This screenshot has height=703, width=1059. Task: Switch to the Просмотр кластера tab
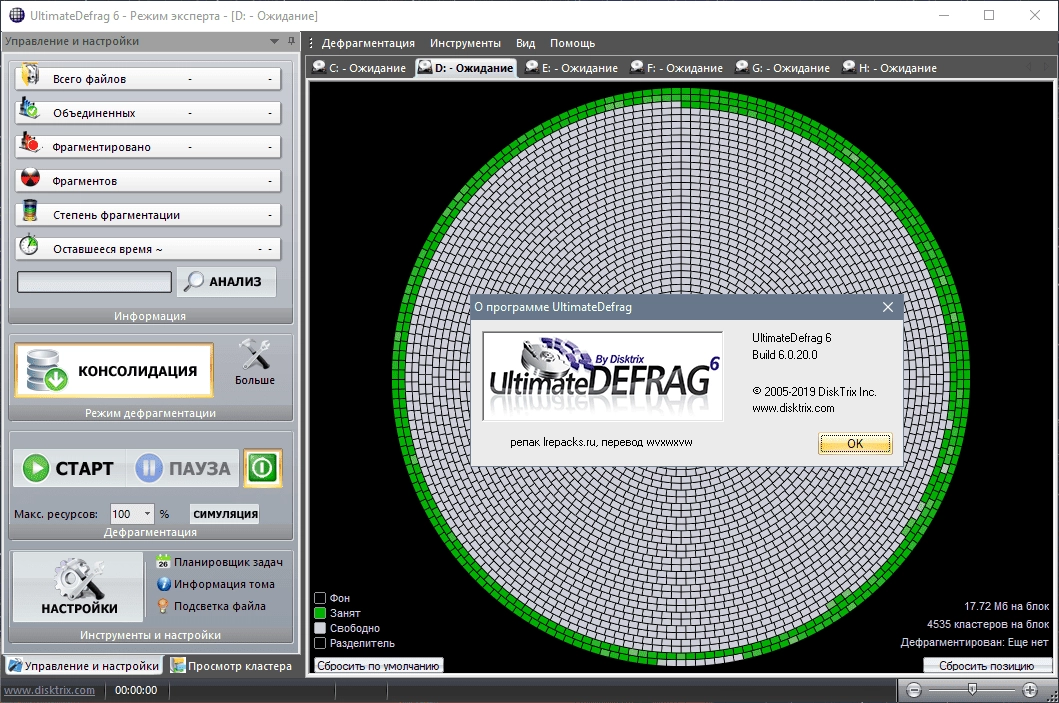pos(231,666)
